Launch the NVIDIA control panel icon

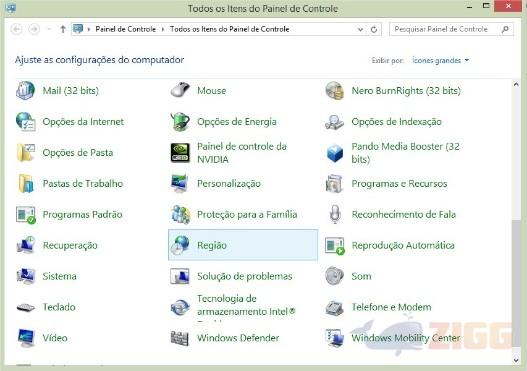(x=180, y=153)
